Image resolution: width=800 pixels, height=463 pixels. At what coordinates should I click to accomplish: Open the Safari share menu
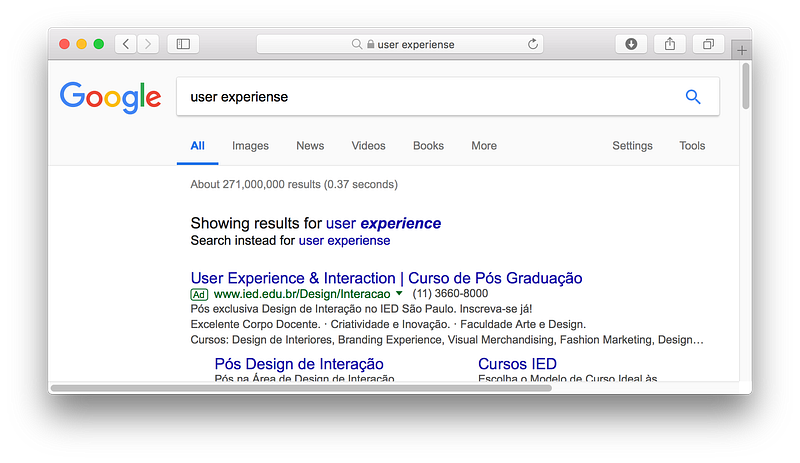(670, 44)
